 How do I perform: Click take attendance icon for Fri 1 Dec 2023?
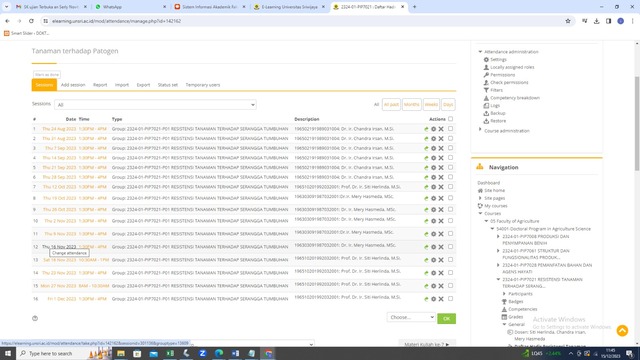pyautogui.click(x=426, y=299)
